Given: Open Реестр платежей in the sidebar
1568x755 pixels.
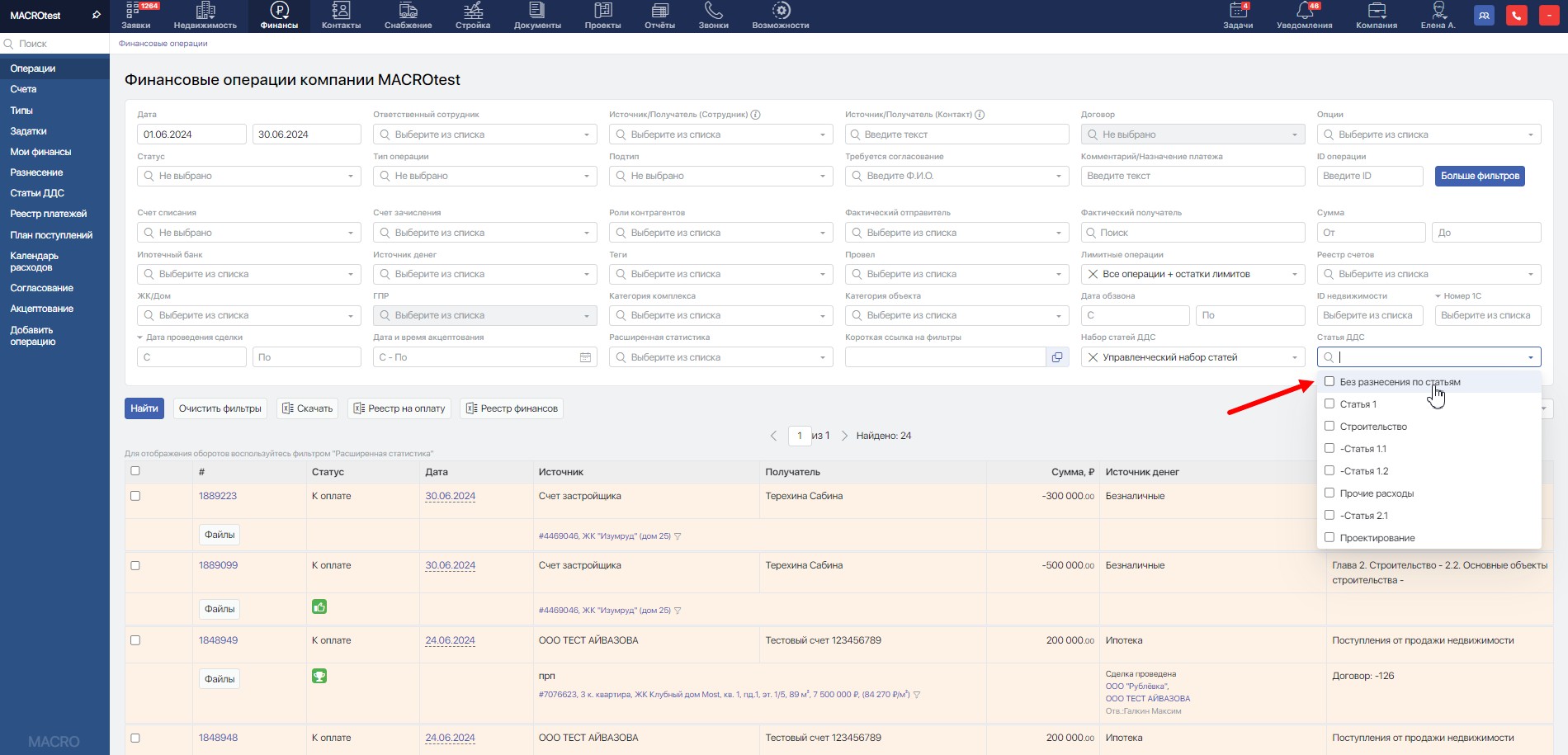Looking at the screenshot, I should (48, 214).
